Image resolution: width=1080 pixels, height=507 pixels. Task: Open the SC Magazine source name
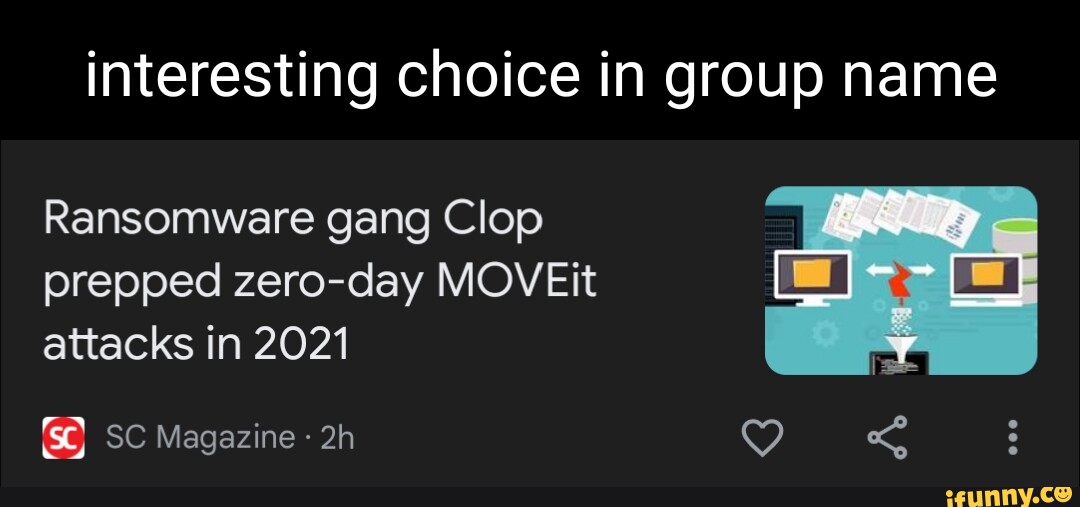coord(200,437)
